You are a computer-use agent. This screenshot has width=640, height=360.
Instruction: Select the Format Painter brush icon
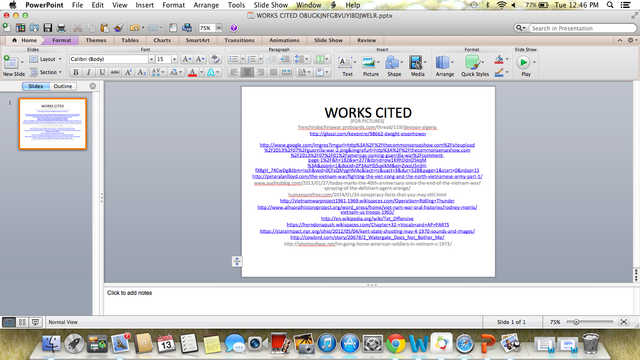pos(119,28)
